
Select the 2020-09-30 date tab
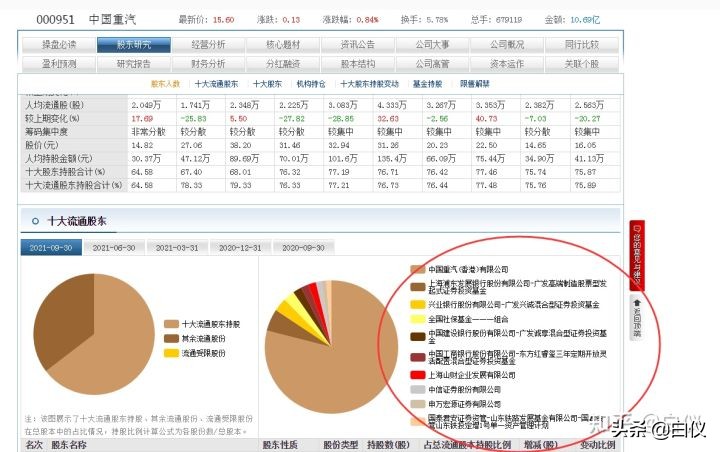coord(303,248)
